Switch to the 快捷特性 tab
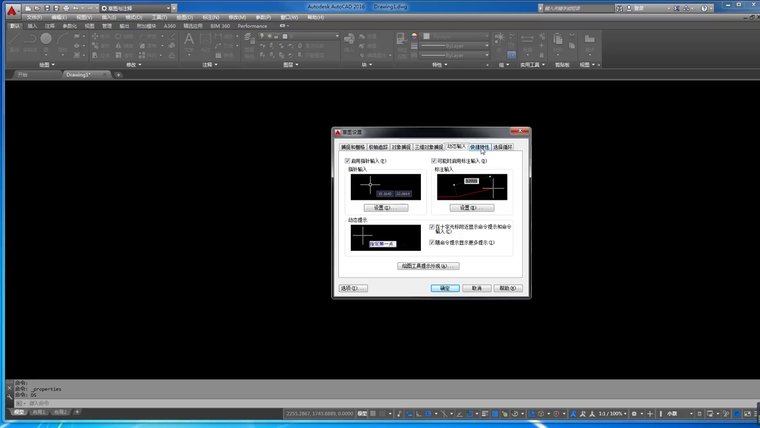This screenshot has width=760, height=428. 480,147
